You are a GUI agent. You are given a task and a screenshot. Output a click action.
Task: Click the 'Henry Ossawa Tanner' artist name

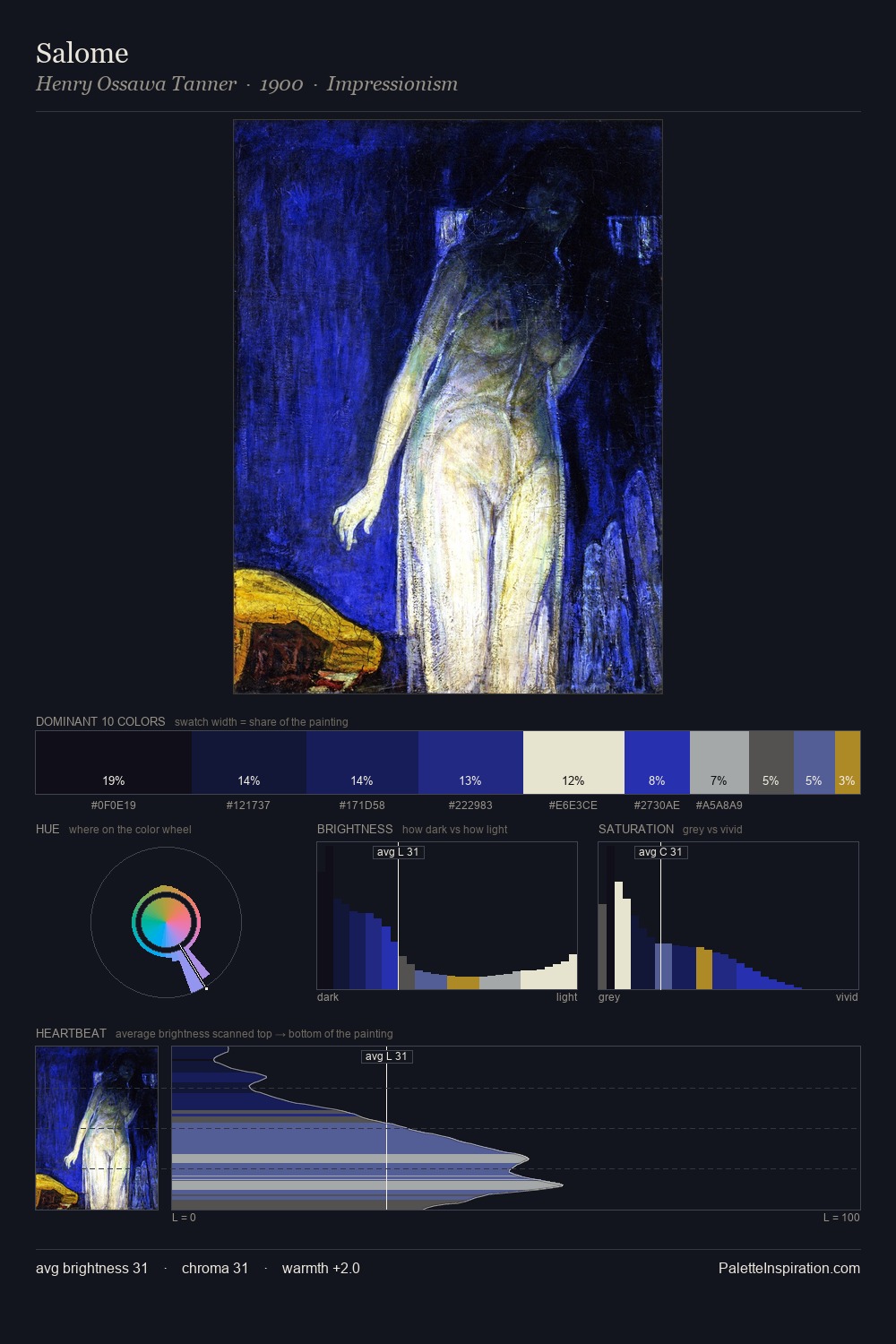pos(136,84)
